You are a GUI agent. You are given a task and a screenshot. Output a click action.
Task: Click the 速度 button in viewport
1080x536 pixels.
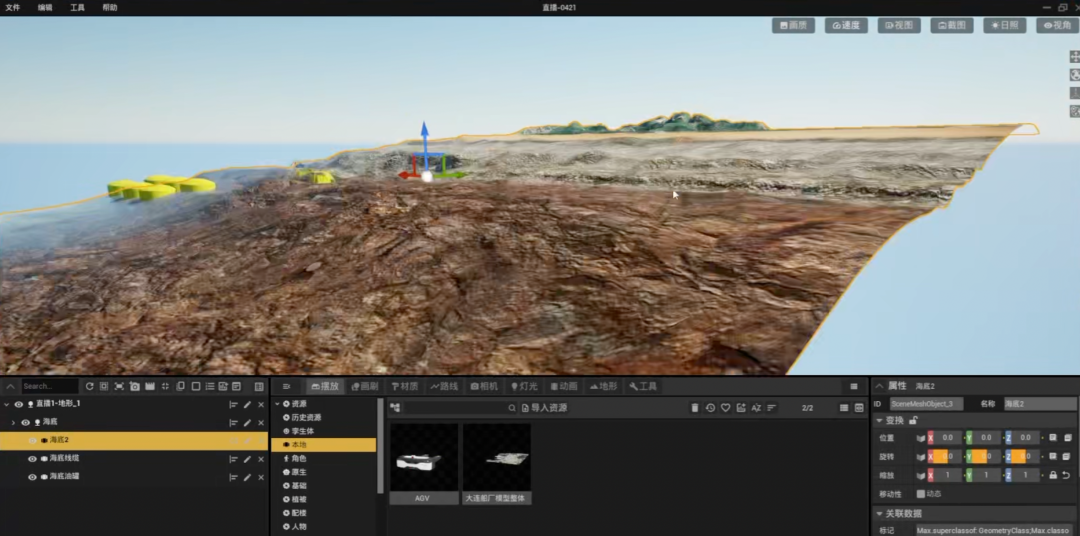pyautogui.click(x=846, y=25)
